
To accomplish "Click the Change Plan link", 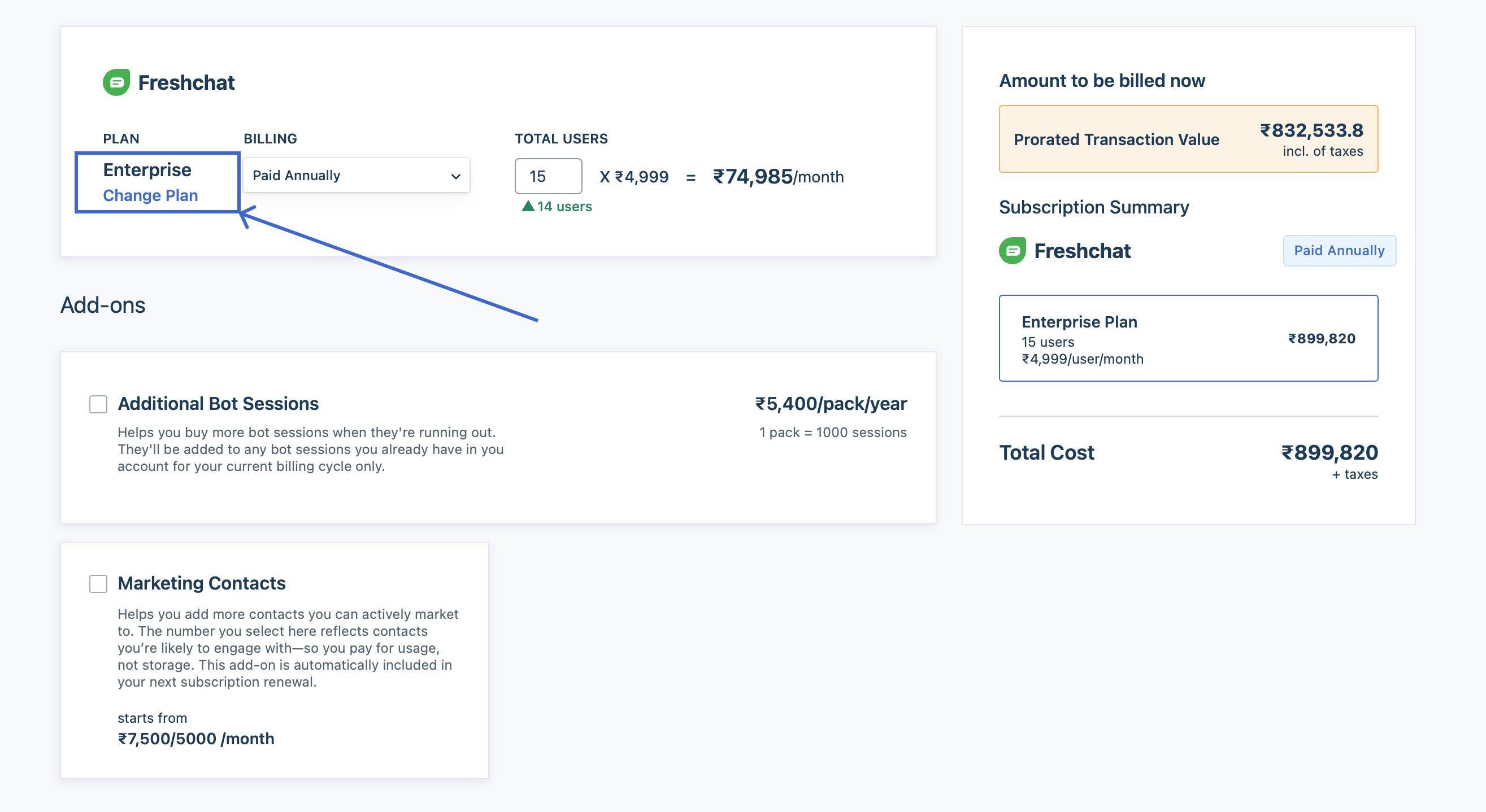I will click(x=150, y=195).
